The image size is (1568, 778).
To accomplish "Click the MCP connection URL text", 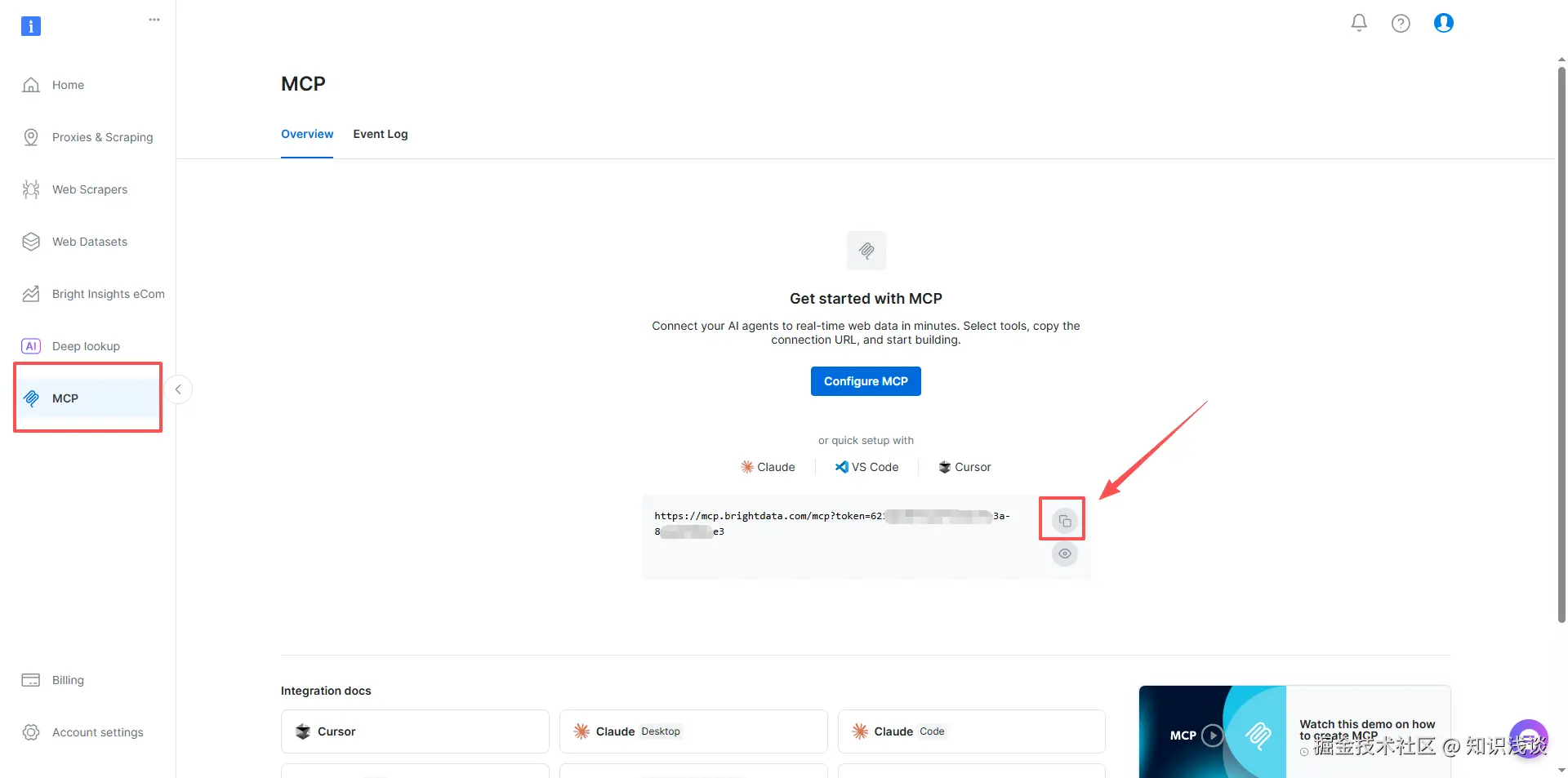I will (x=832, y=523).
